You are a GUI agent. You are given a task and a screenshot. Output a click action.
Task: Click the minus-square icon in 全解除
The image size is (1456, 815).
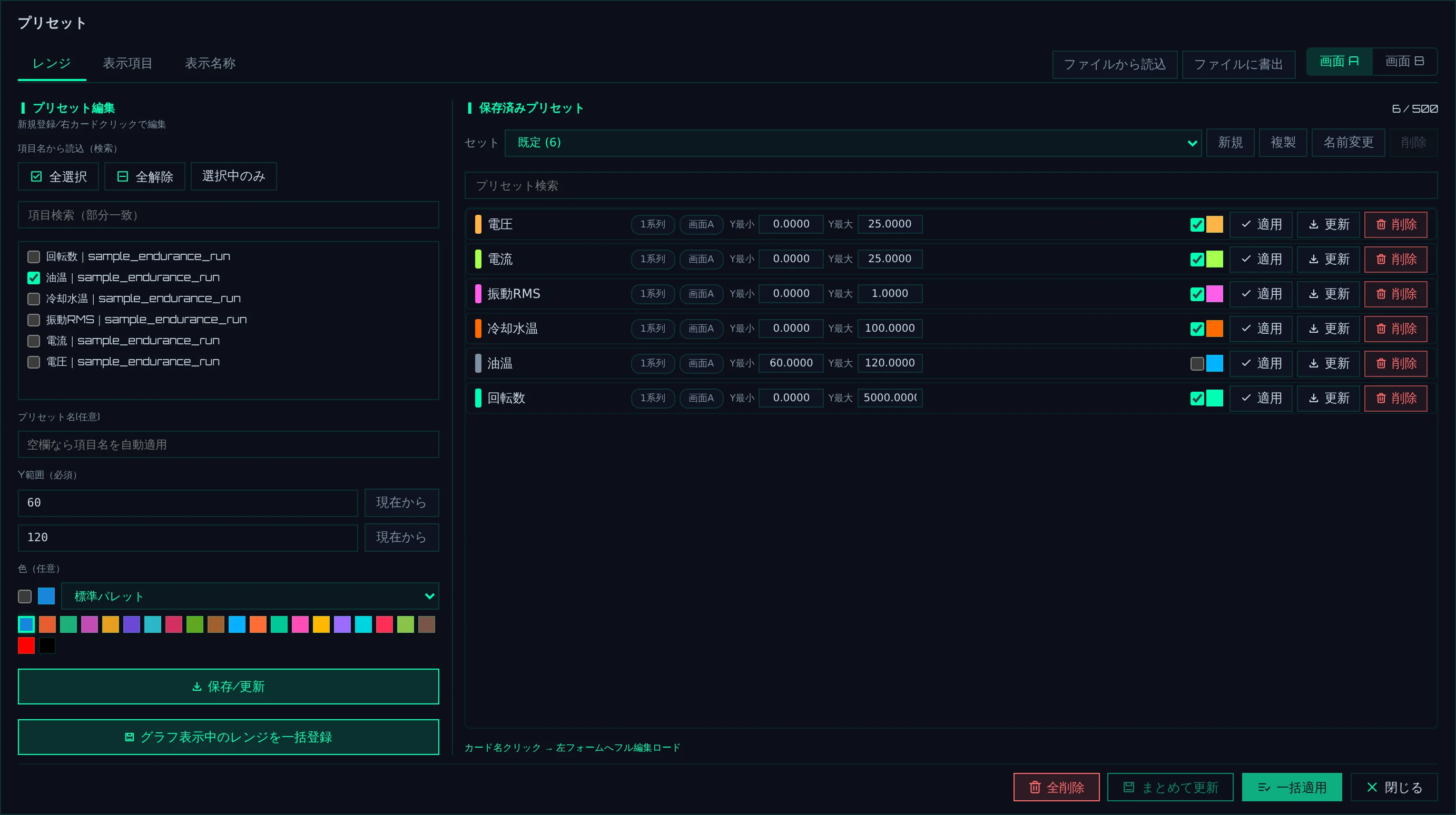tap(123, 177)
